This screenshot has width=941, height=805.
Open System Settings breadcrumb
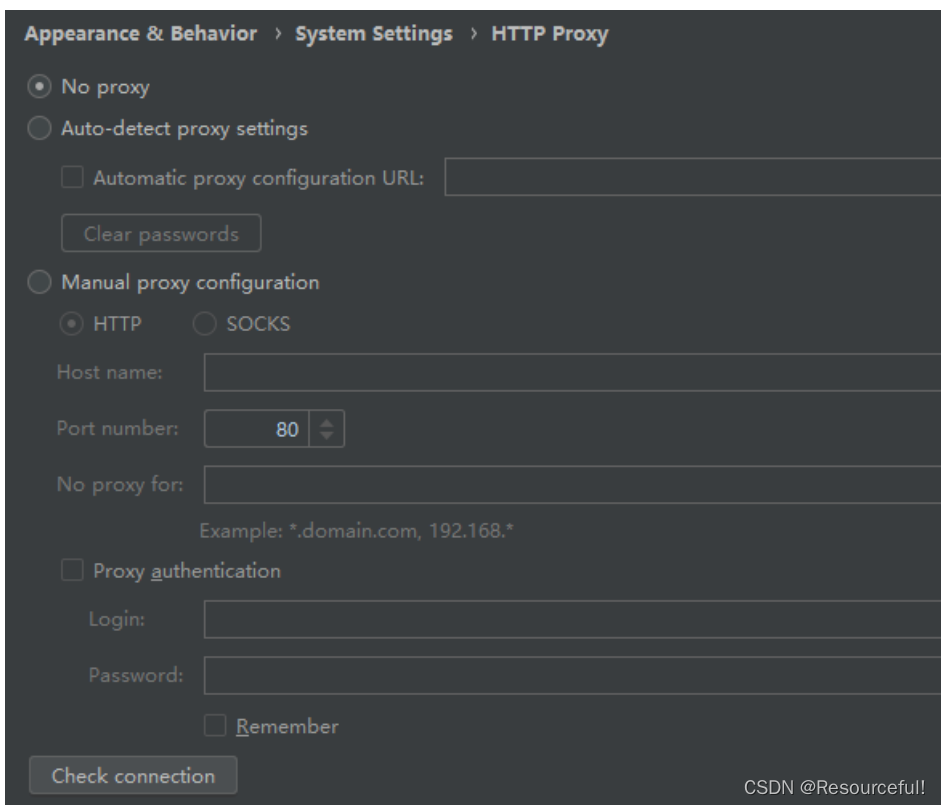374,34
